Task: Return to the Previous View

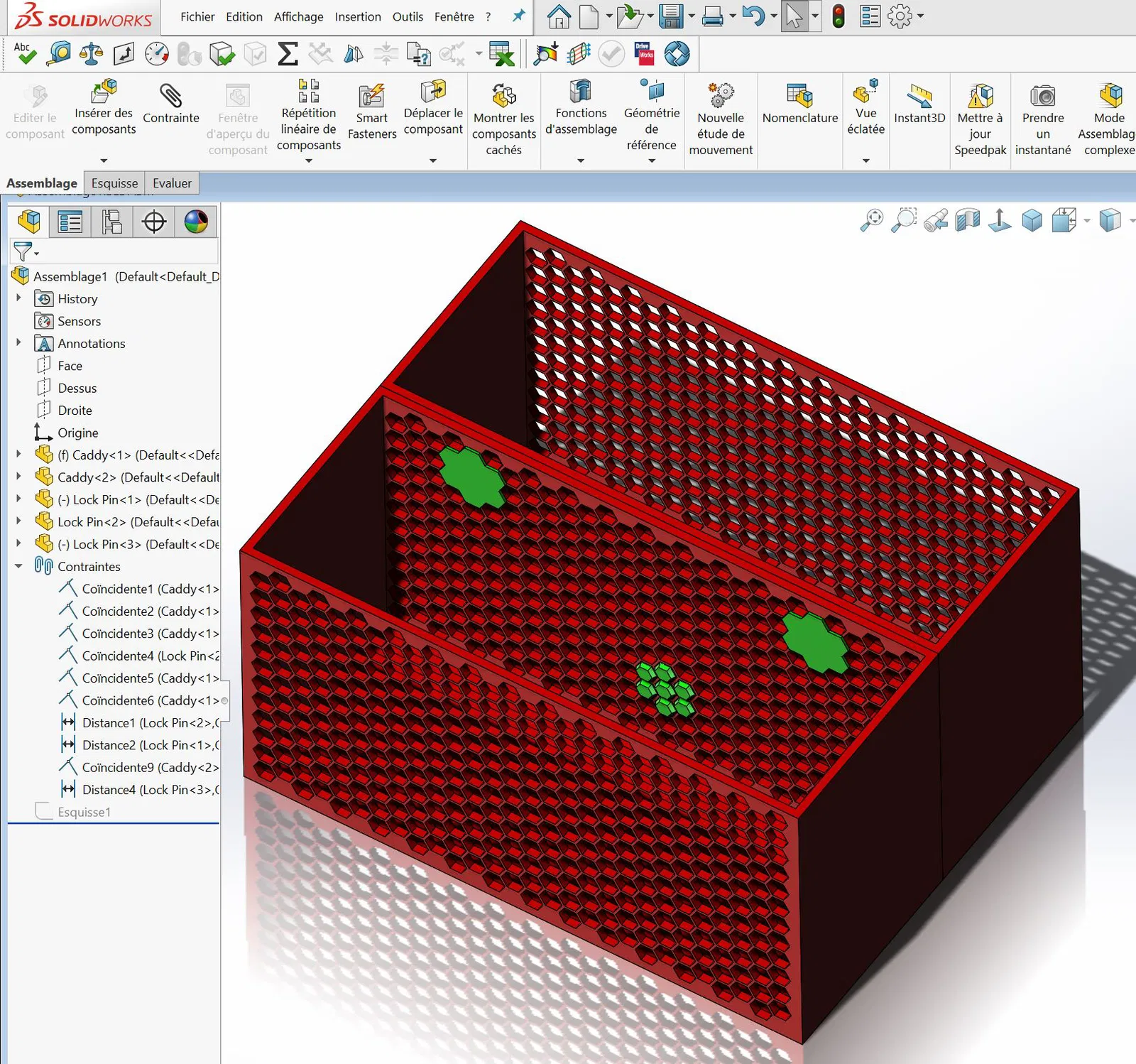Action: tap(936, 220)
